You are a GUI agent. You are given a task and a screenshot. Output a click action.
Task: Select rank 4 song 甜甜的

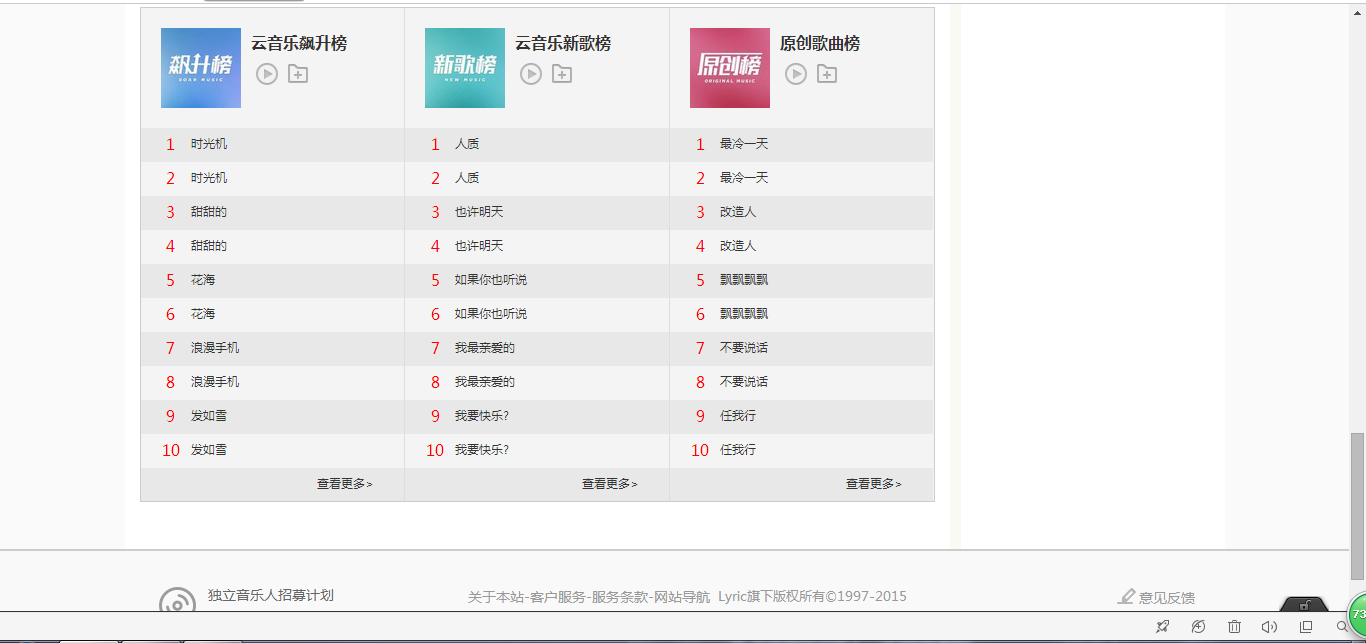(209, 246)
